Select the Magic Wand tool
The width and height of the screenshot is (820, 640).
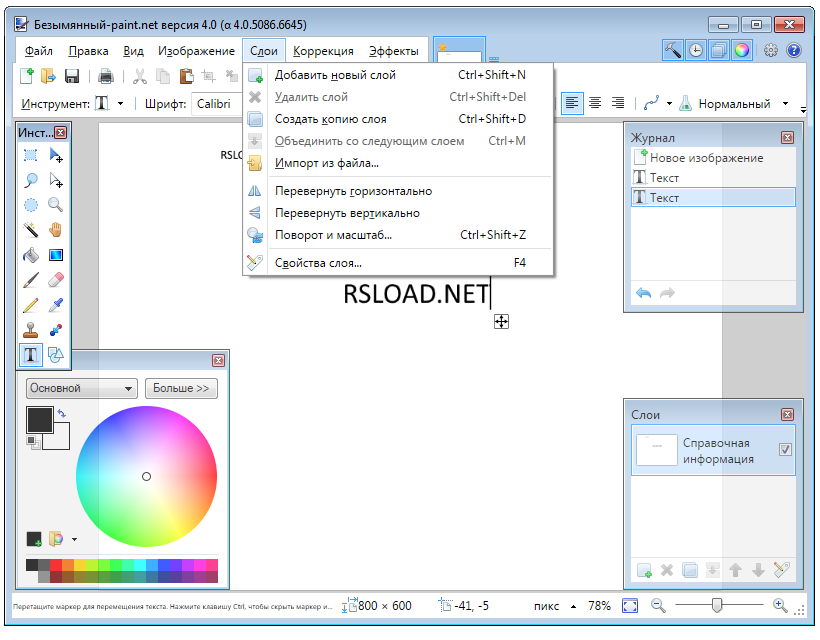(x=30, y=230)
